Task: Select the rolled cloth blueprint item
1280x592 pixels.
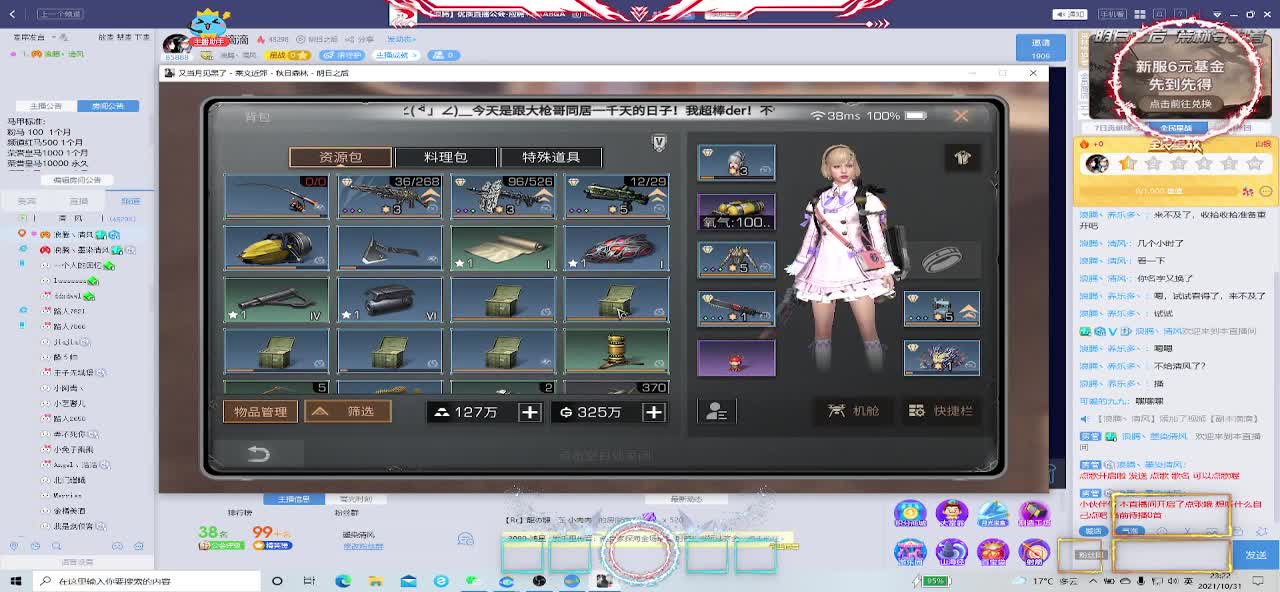Action: pos(503,248)
